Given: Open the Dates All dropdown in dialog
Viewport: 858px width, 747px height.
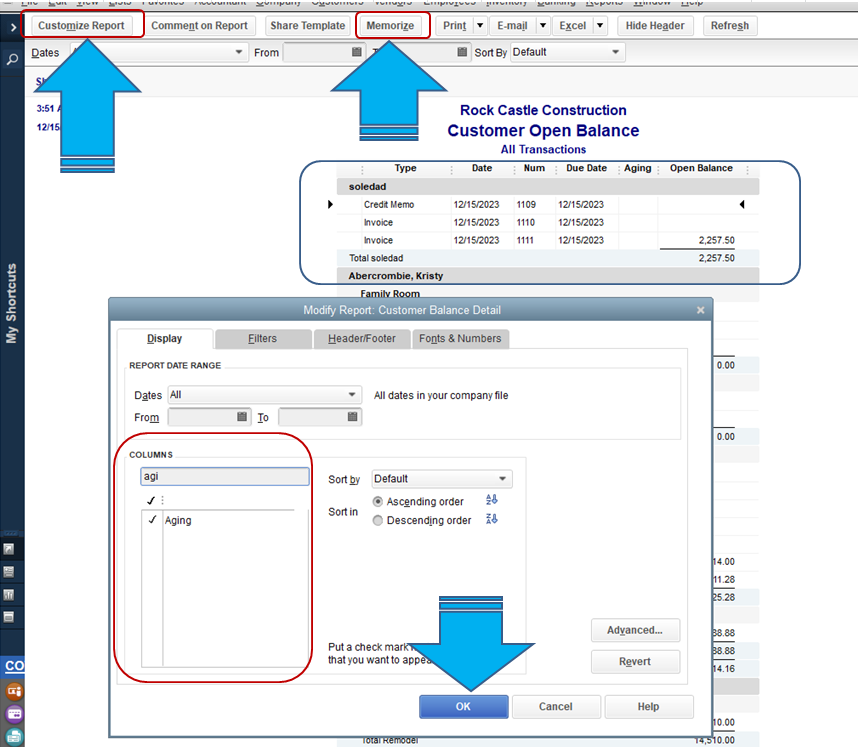Looking at the screenshot, I should pyautogui.click(x=264, y=395).
